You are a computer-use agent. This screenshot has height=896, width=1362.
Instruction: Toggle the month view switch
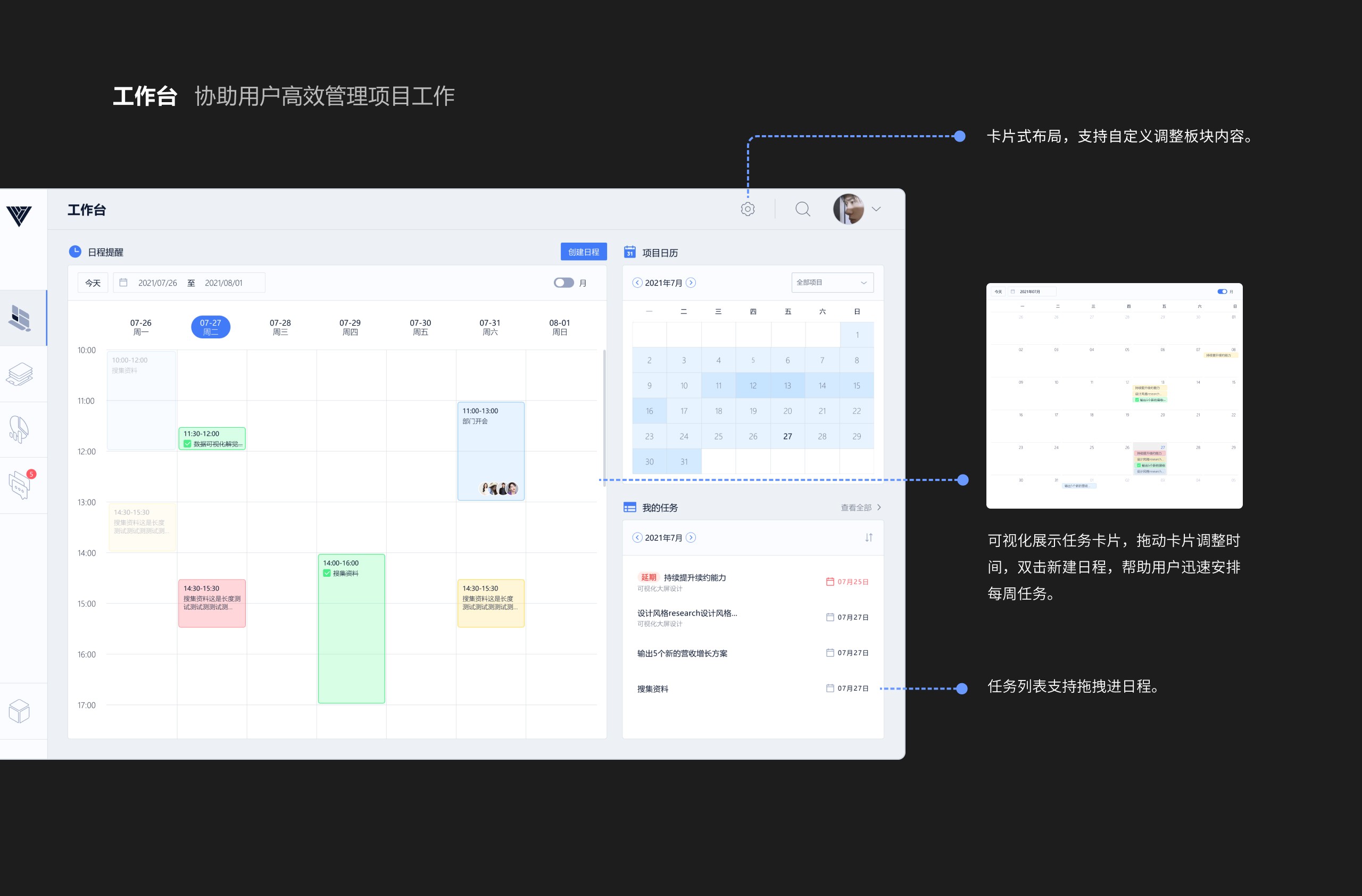(x=563, y=283)
